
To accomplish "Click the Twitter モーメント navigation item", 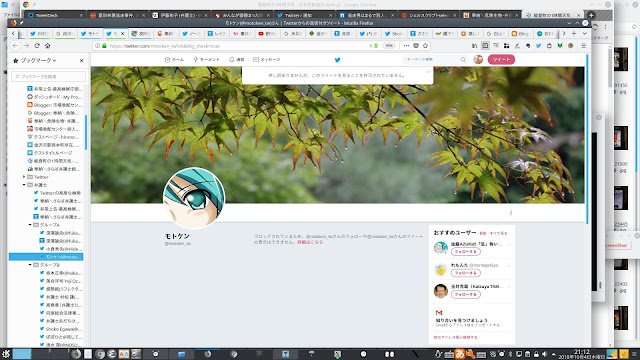I will pos(207,60).
